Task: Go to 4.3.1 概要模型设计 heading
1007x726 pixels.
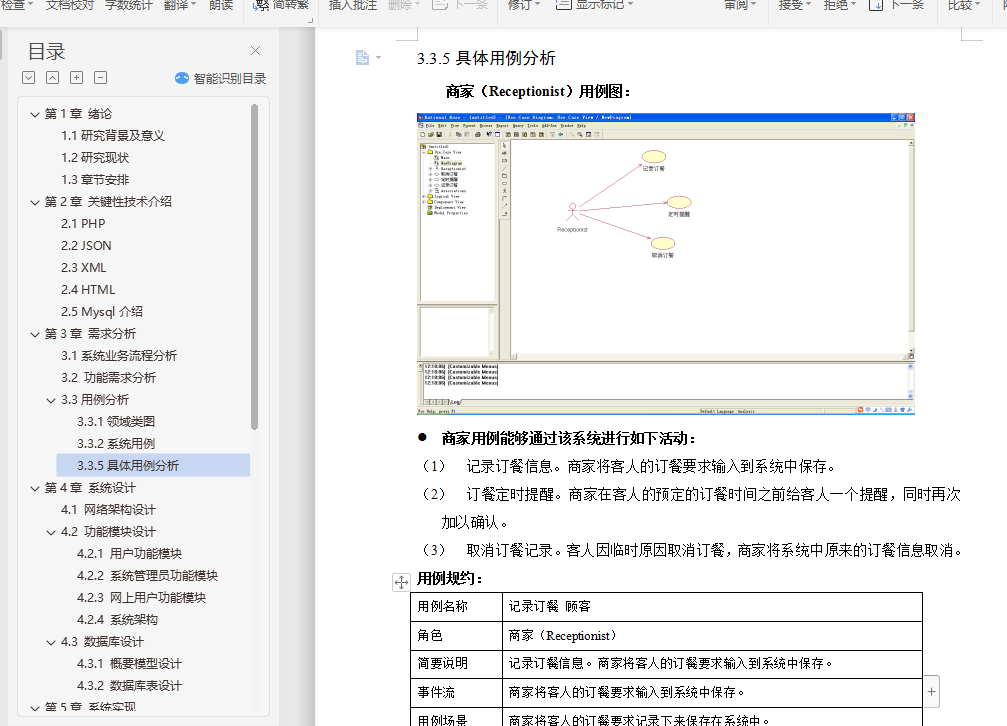Action: [x=130, y=664]
